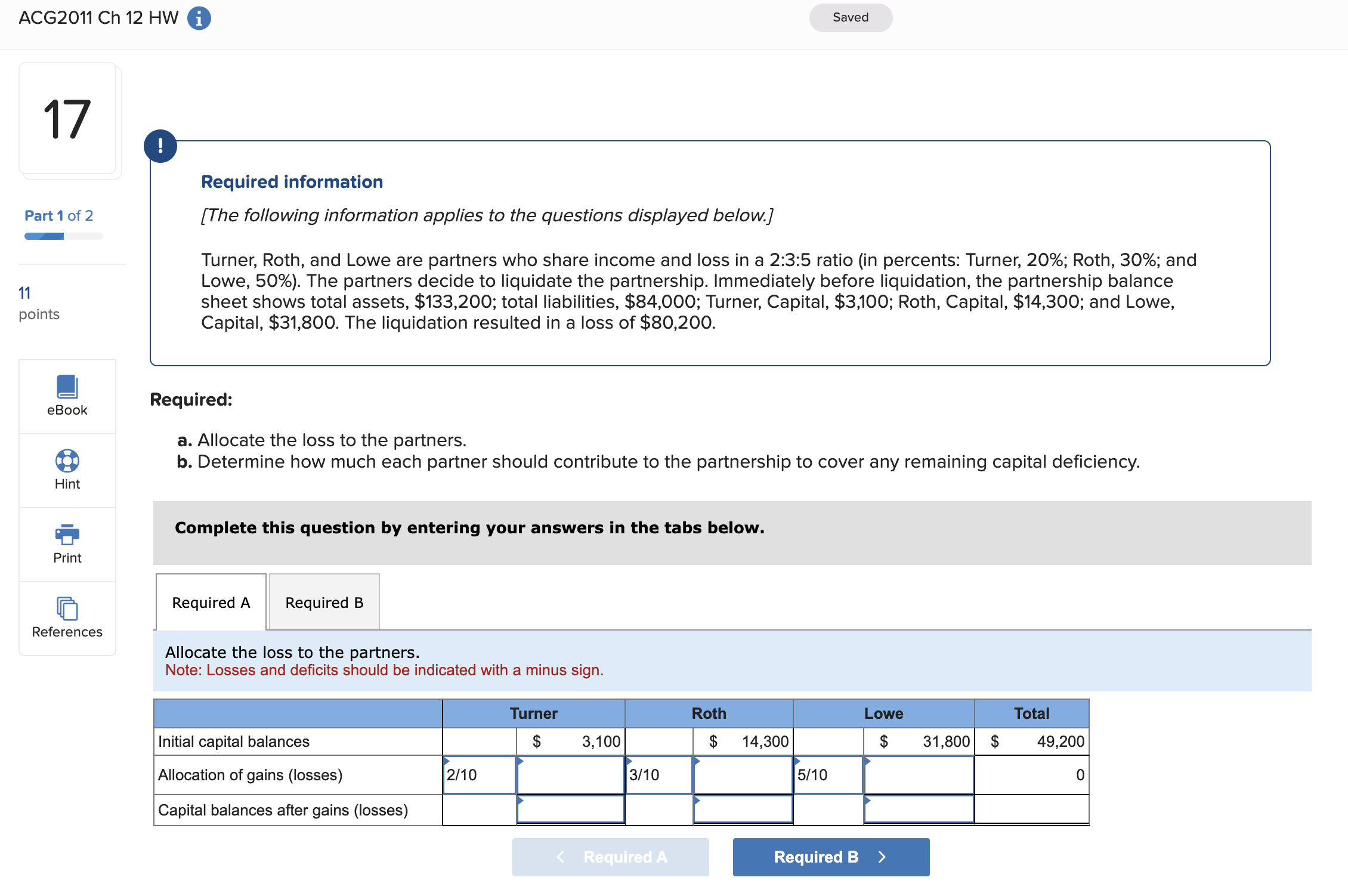Click the Required B navigation button
The image size is (1348, 896).
pos(830,857)
